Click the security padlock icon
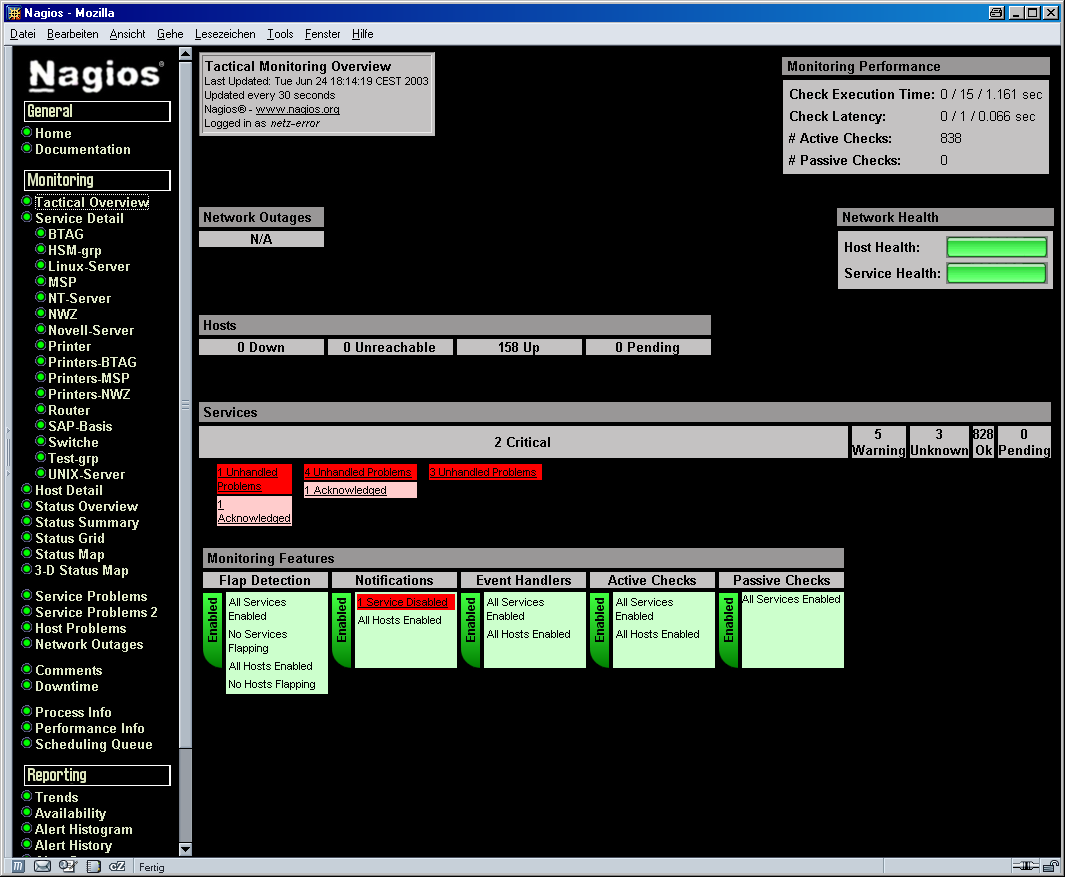This screenshot has height=877, width=1065. click(1051, 866)
